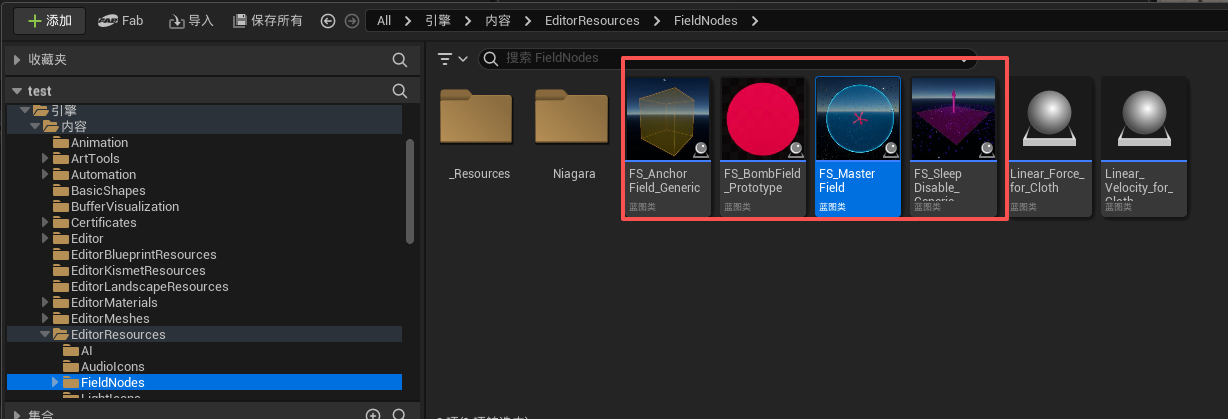This screenshot has height=419, width=1228.
Task: Click Save All (保存所有)
Action: coord(267,20)
